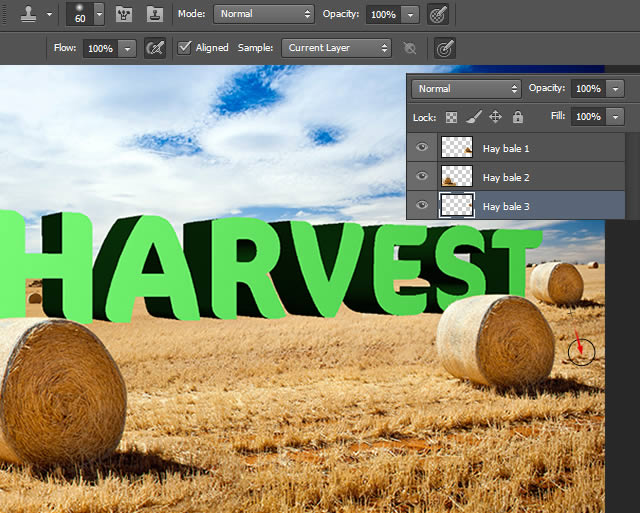Open the Sample dropdown showing Current Layer
Viewport: 640px width, 513px height.
pyautogui.click(x=336, y=48)
